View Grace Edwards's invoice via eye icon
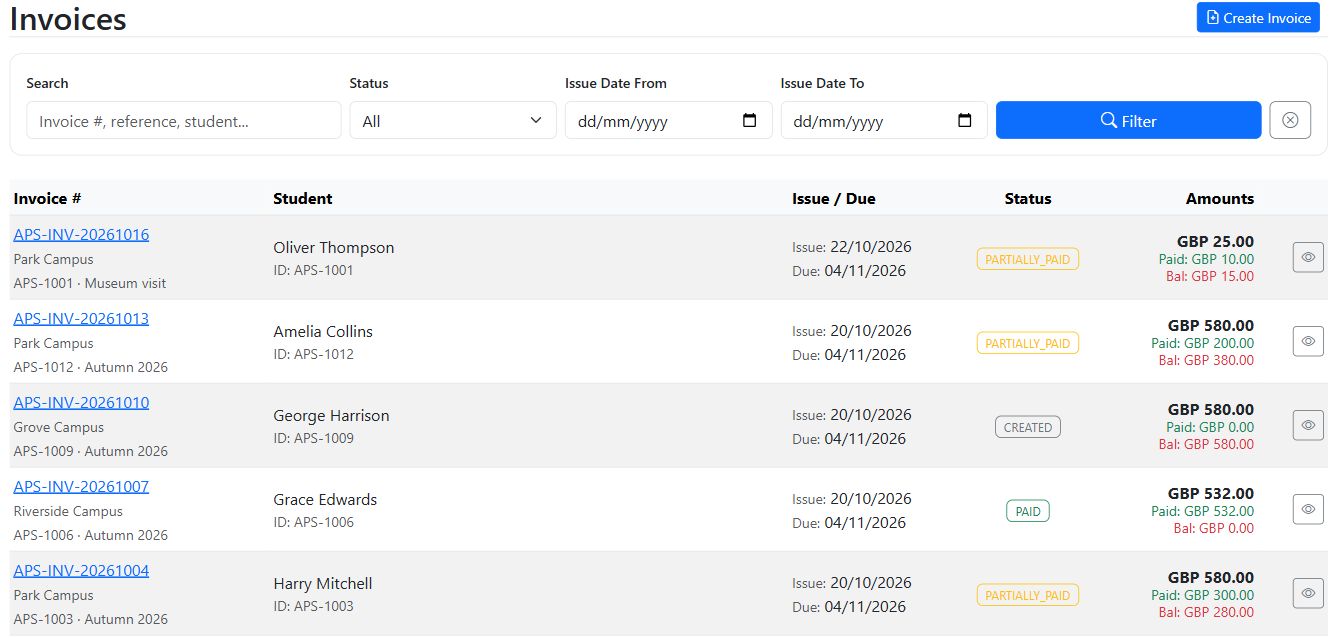 pos(1308,509)
